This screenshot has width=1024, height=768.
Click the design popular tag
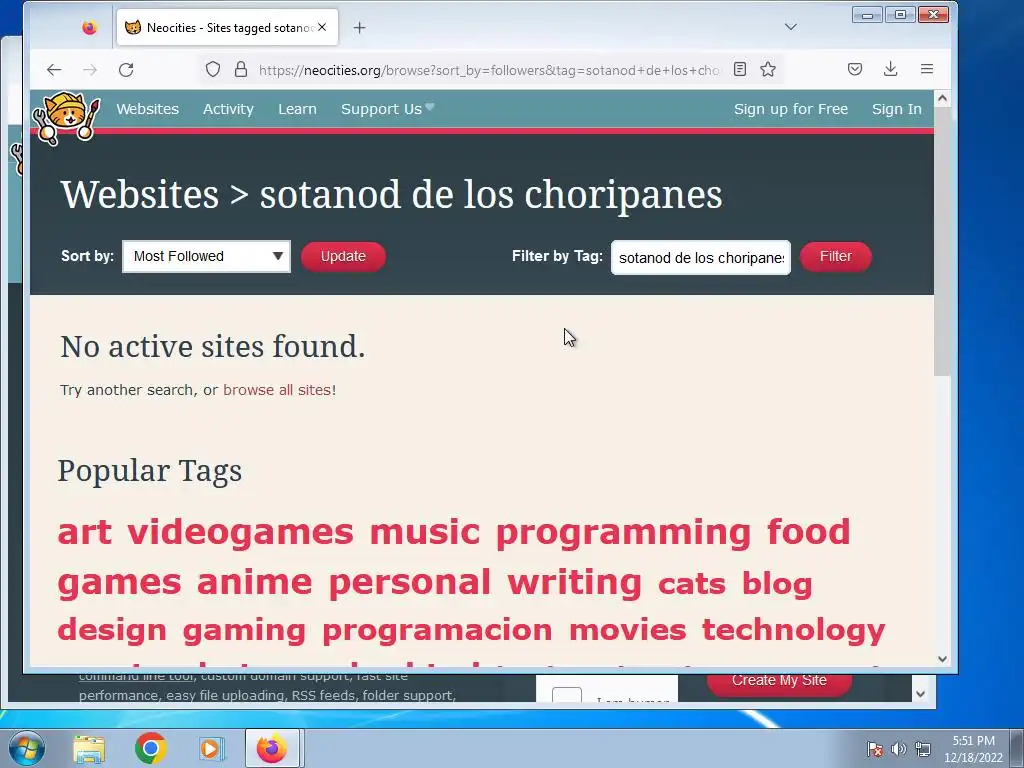click(x=112, y=630)
